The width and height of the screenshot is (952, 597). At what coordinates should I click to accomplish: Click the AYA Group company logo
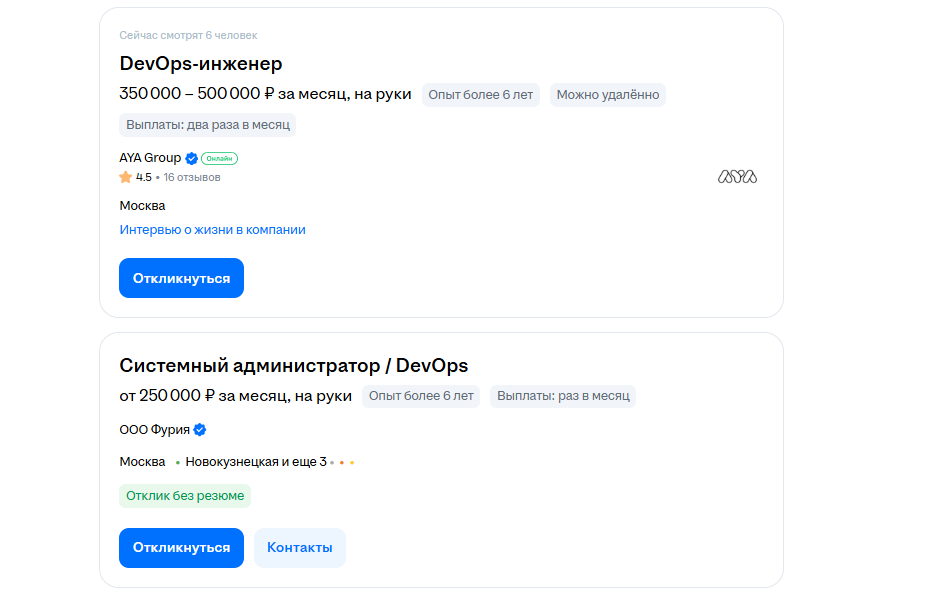(x=736, y=176)
